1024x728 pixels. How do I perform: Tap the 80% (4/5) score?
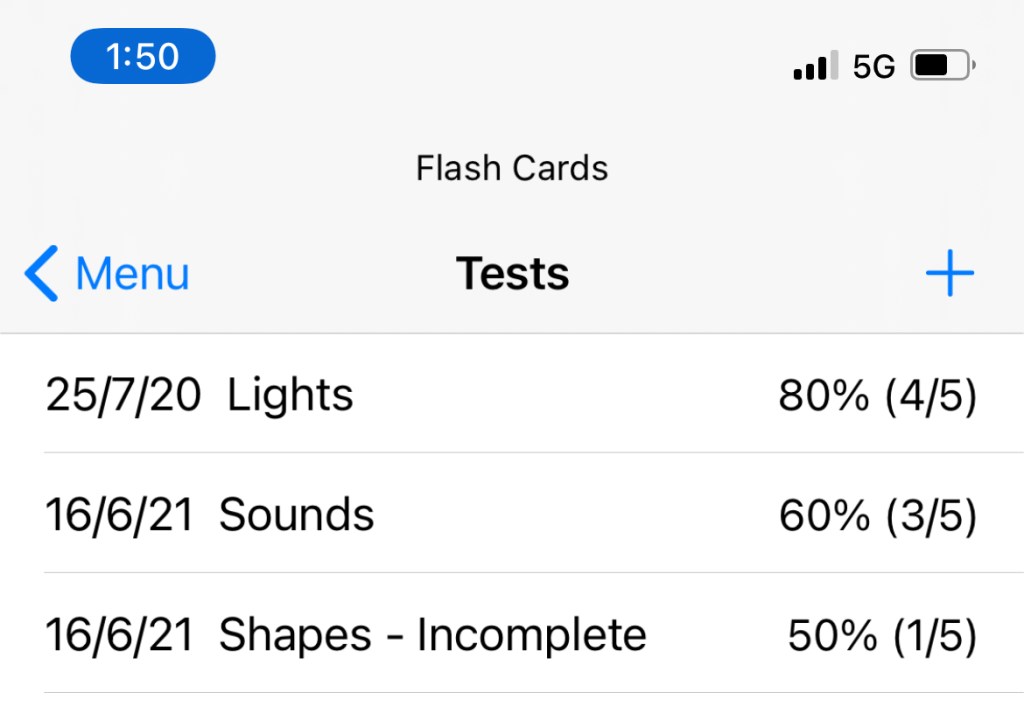(x=876, y=397)
